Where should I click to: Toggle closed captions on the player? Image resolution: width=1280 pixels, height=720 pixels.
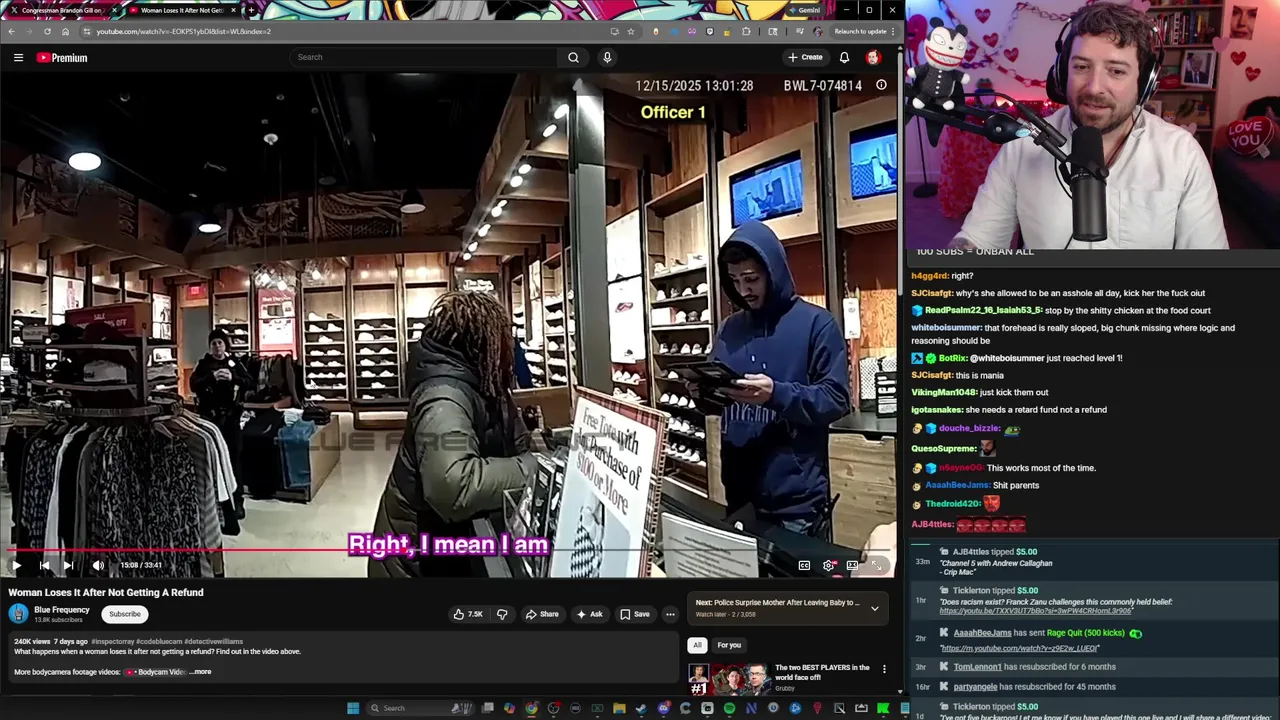tap(804, 565)
